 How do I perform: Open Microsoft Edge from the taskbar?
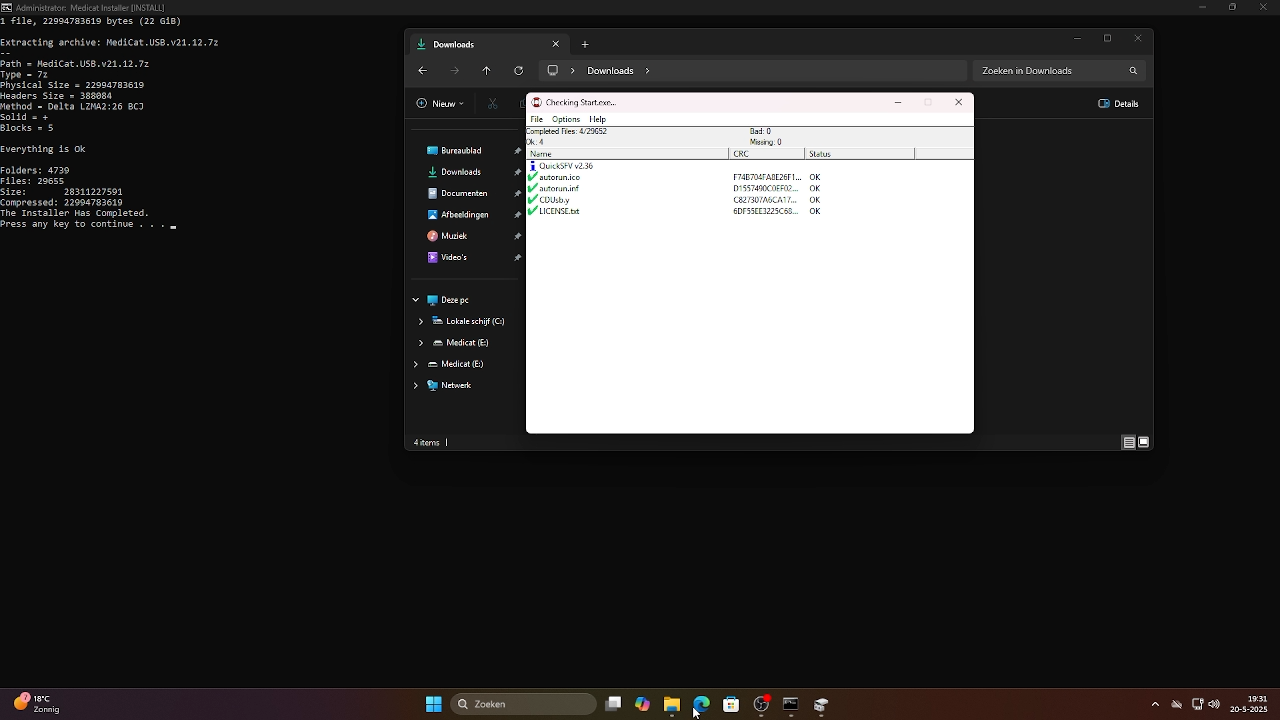702,704
